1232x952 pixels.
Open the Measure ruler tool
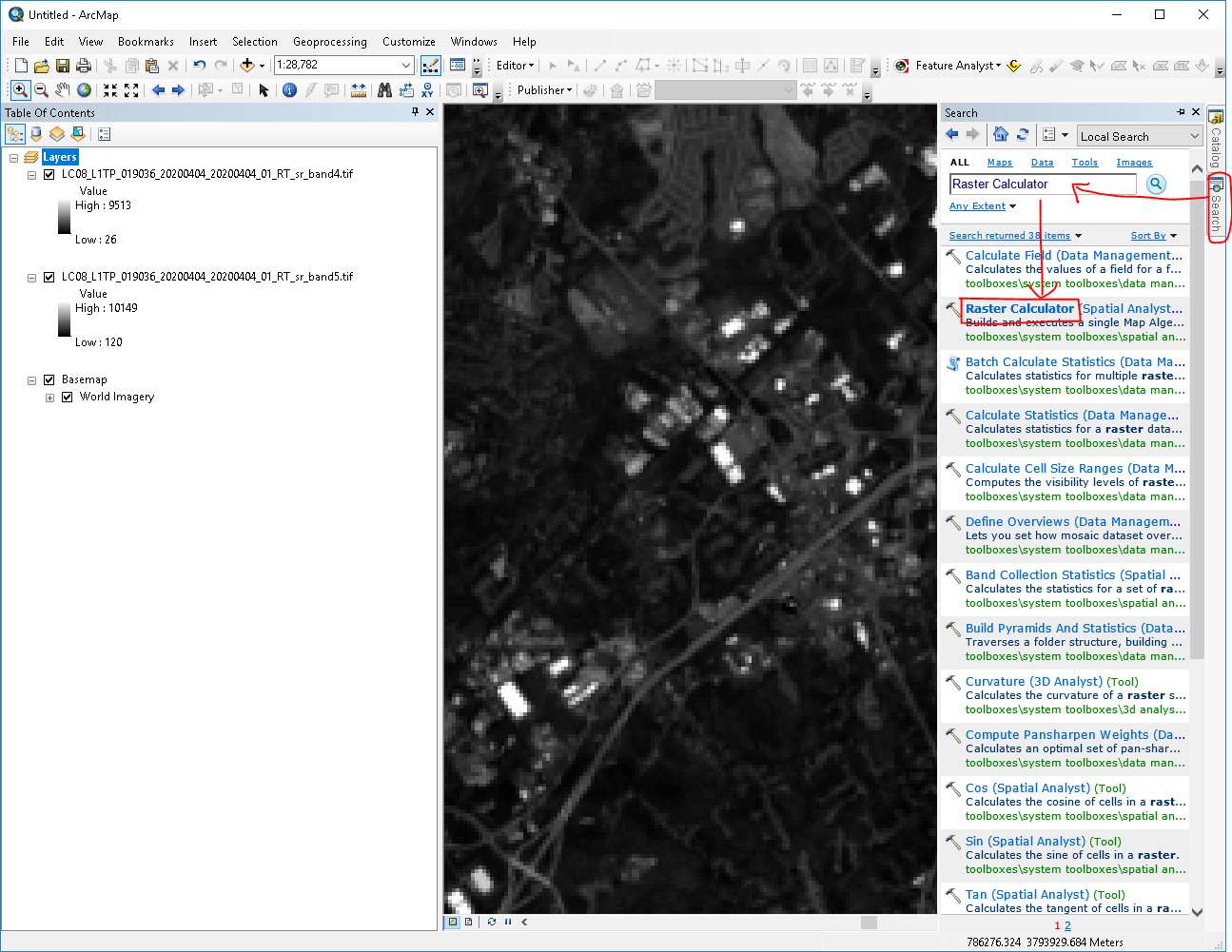(358, 90)
